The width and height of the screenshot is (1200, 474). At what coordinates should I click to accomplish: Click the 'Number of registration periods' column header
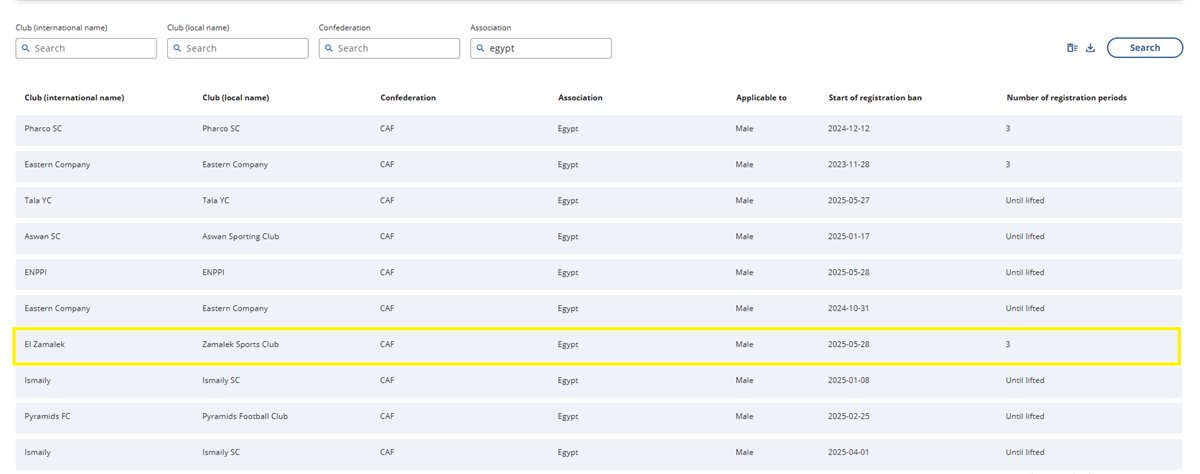tap(1066, 98)
